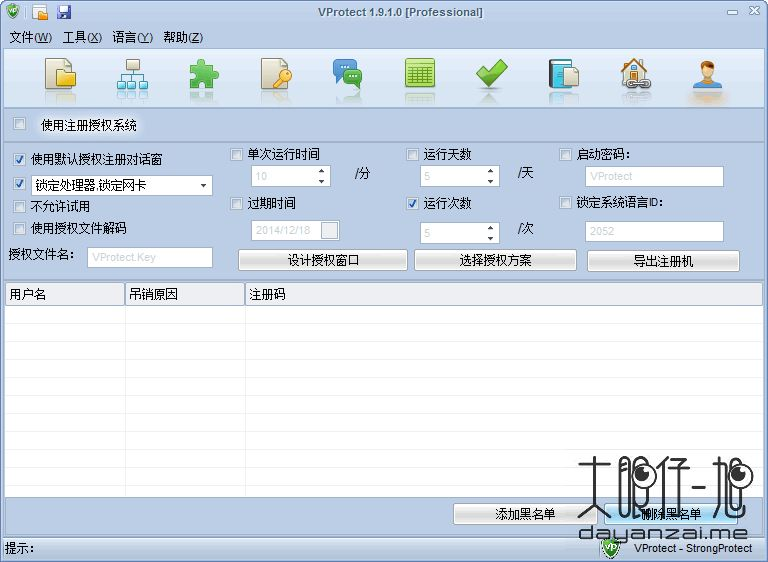
Task: Click the floppy disk save icon
Action: [x=64, y=12]
